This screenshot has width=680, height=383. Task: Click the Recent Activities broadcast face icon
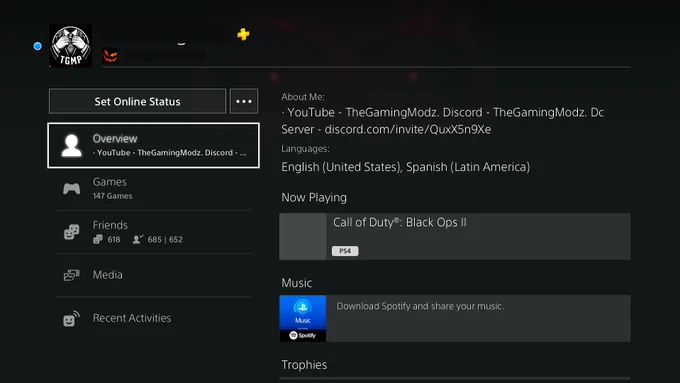pos(72,318)
